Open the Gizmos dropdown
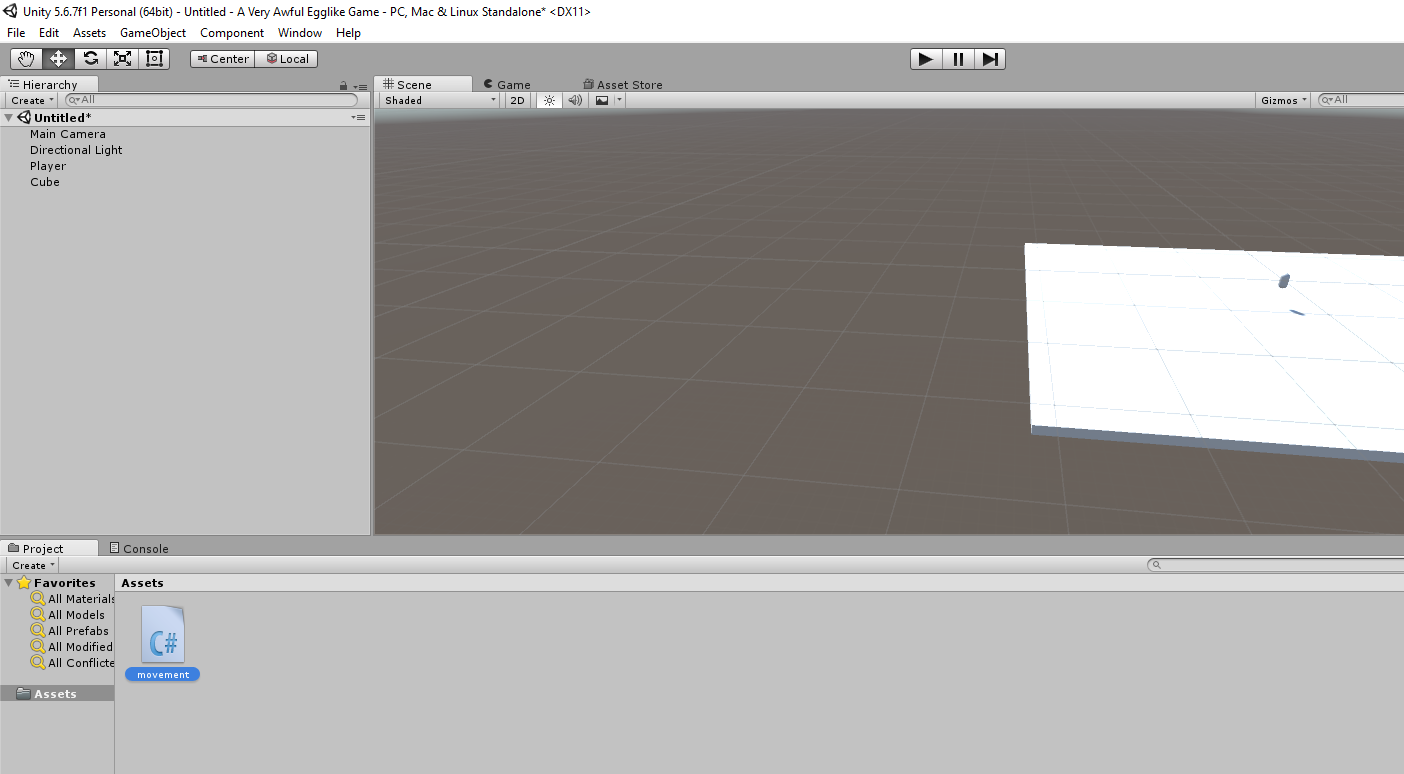 (1284, 100)
